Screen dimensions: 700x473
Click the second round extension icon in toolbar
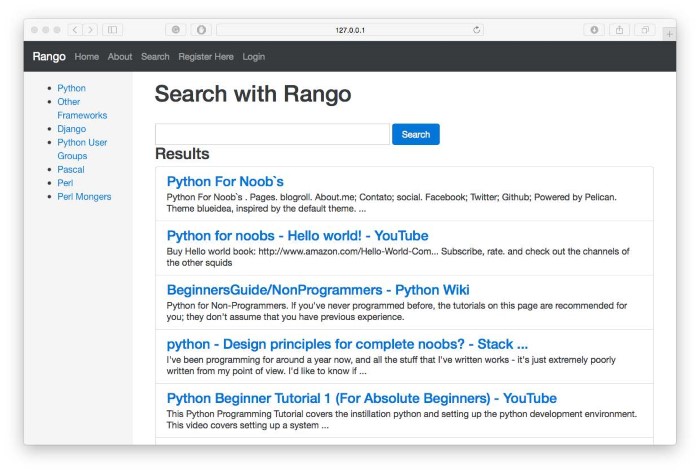coord(201,30)
